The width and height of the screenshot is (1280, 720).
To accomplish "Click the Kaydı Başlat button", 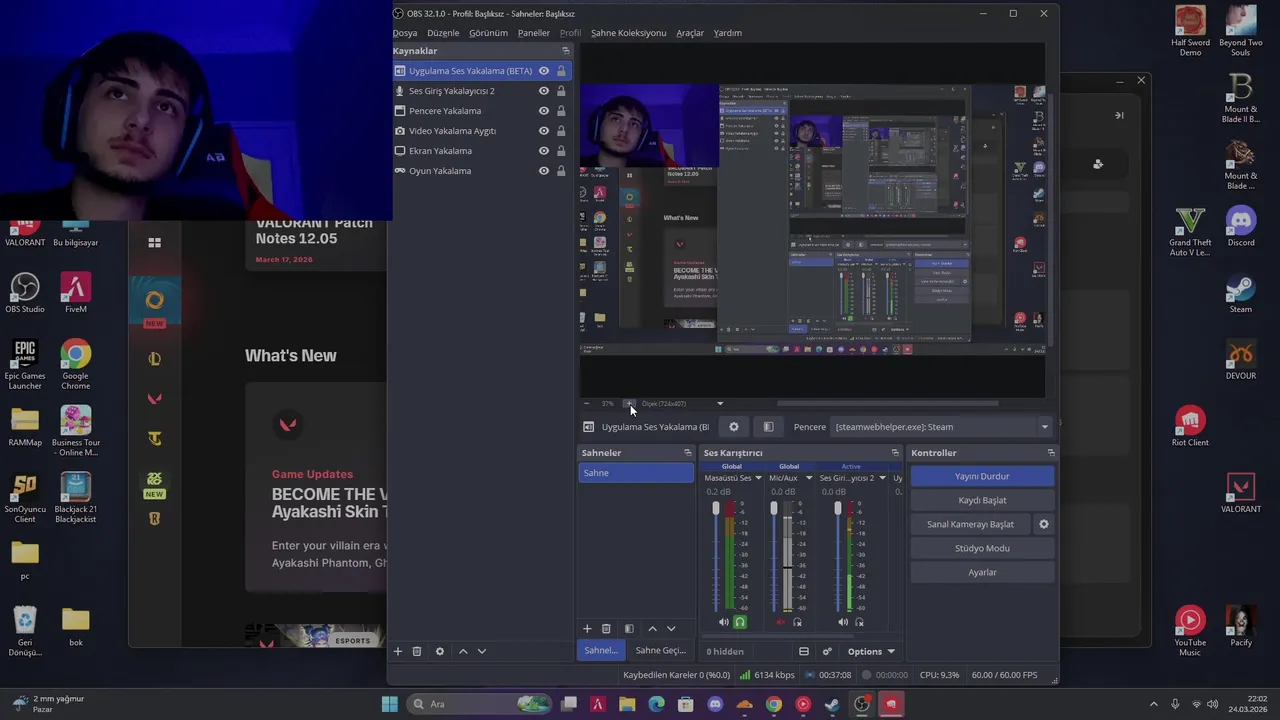I will click(x=982, y=500).
